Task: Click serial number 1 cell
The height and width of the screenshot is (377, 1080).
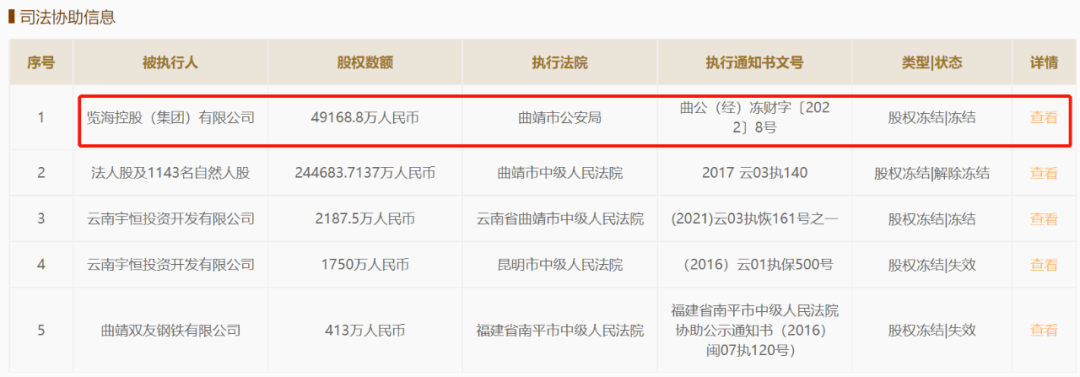Action: click(41, 118)
